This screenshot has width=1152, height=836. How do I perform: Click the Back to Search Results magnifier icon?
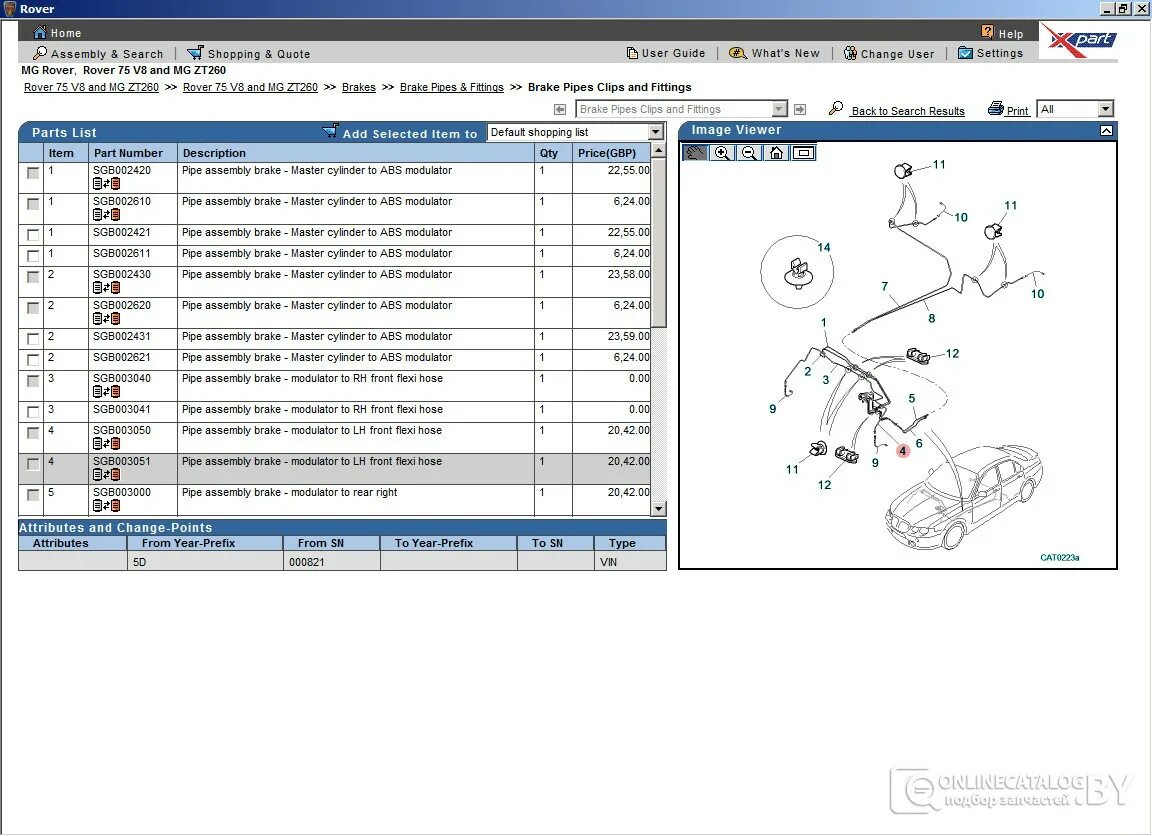pyautogui.click(x=836, y=109)
